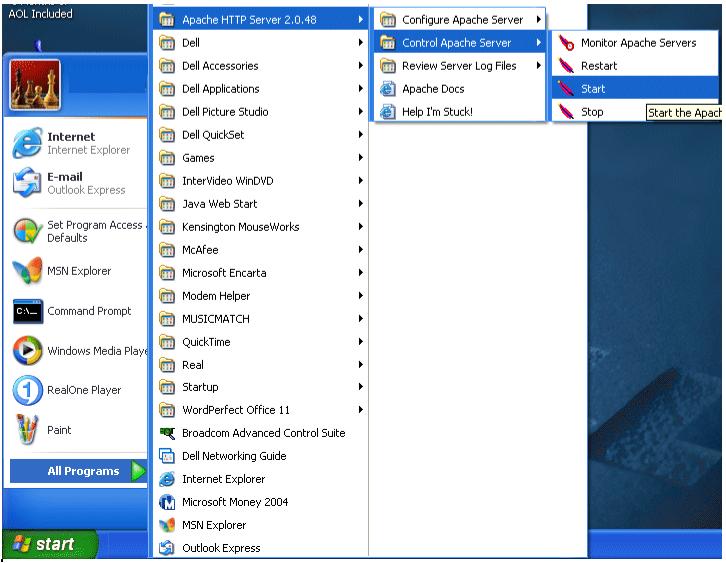Select Start to launch Apache server
Image resolution: width=726 pixels, height=563 pixels.
pos(593,89)
